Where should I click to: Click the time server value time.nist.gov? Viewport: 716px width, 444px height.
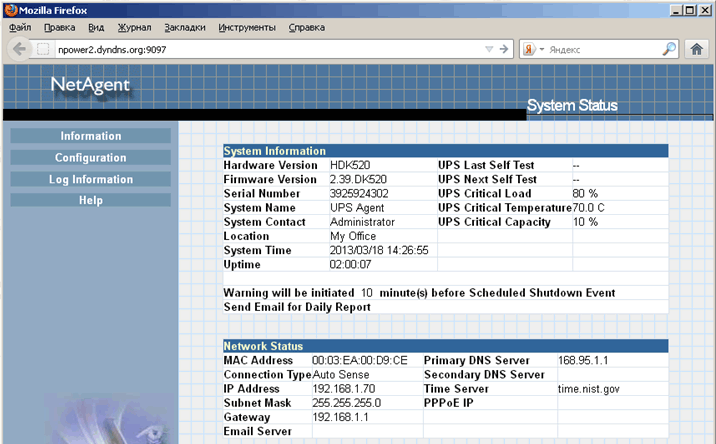(x=589, y=389)
